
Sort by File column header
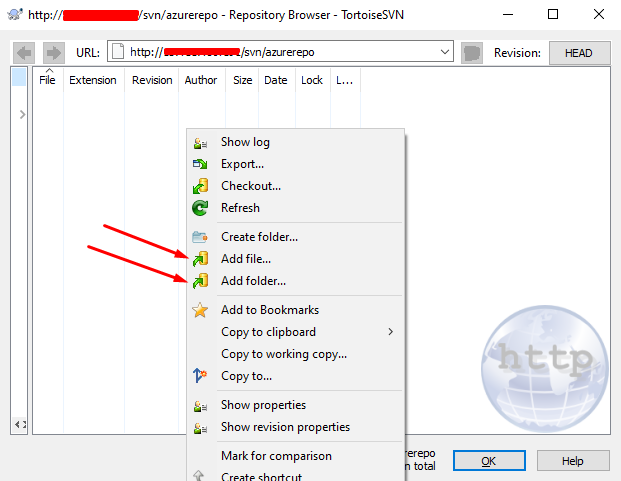48,80
